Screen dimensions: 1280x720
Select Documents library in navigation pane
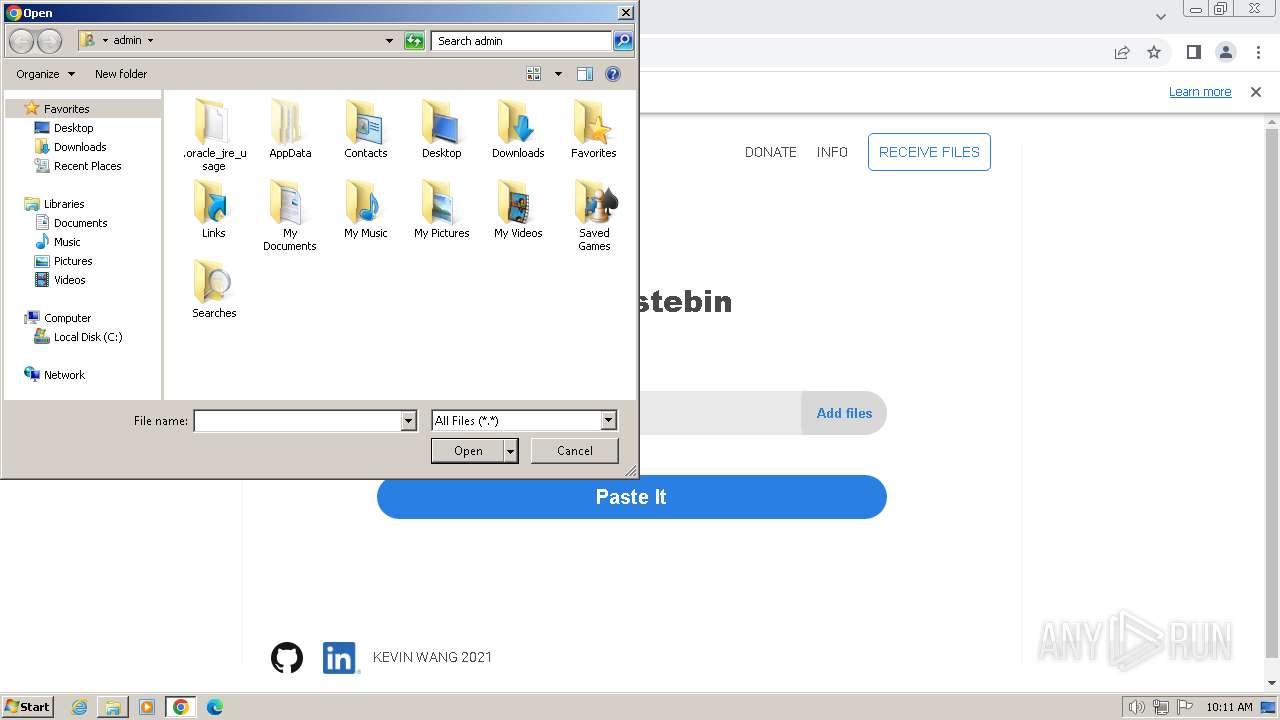pos(80,223)
